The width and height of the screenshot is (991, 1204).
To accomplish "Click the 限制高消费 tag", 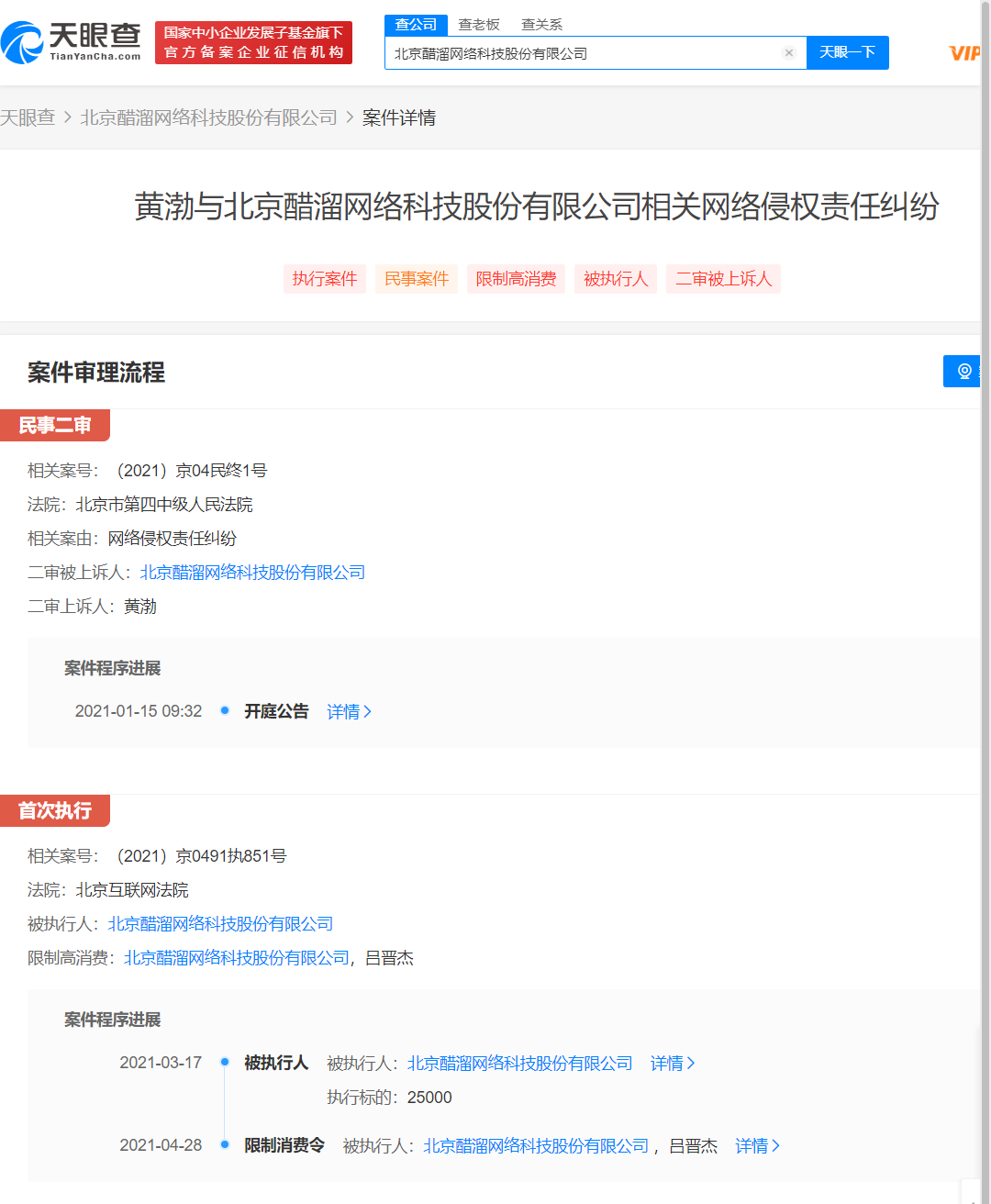I will click(x=516, y=279).
